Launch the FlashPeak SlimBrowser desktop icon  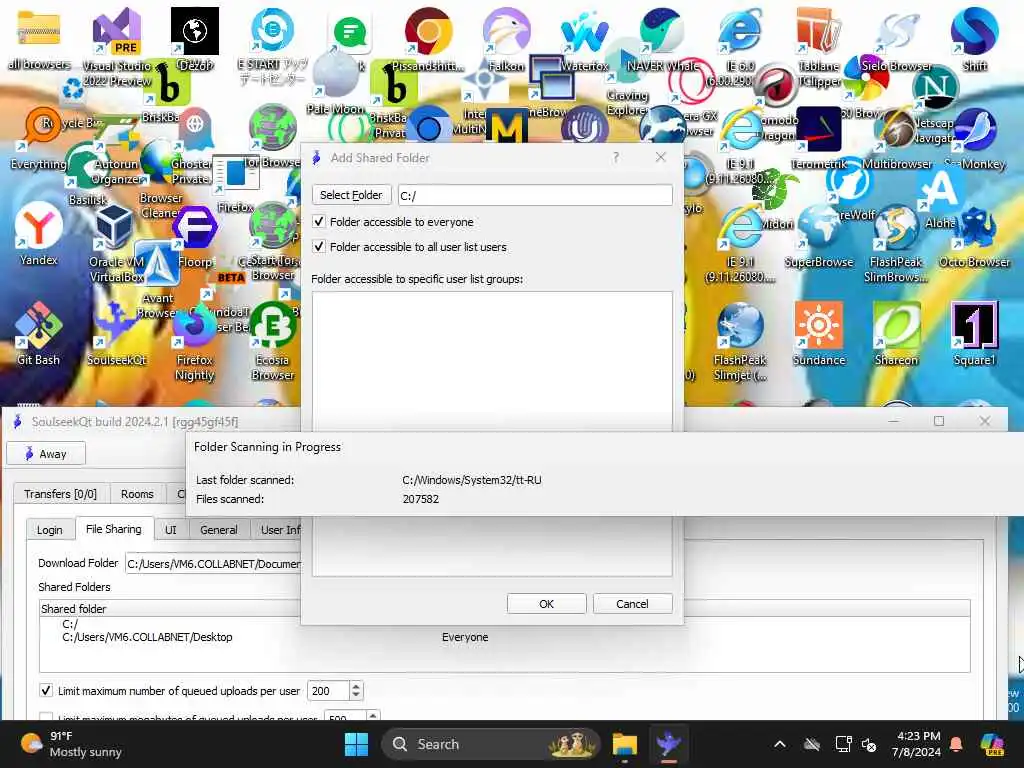(896, 243)
